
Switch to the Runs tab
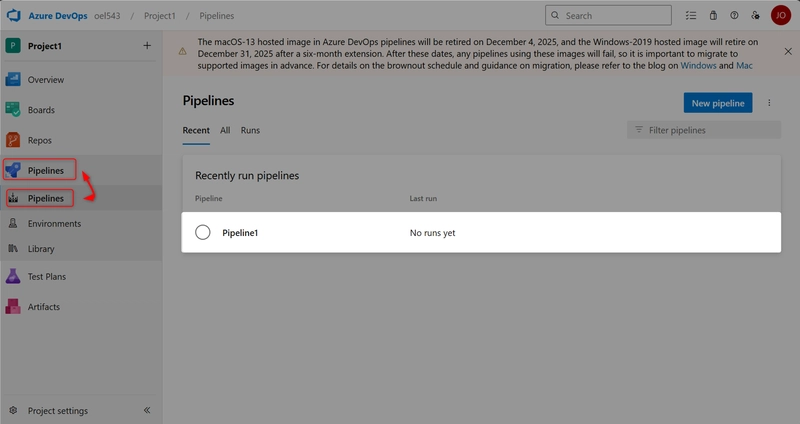point(250,130)
